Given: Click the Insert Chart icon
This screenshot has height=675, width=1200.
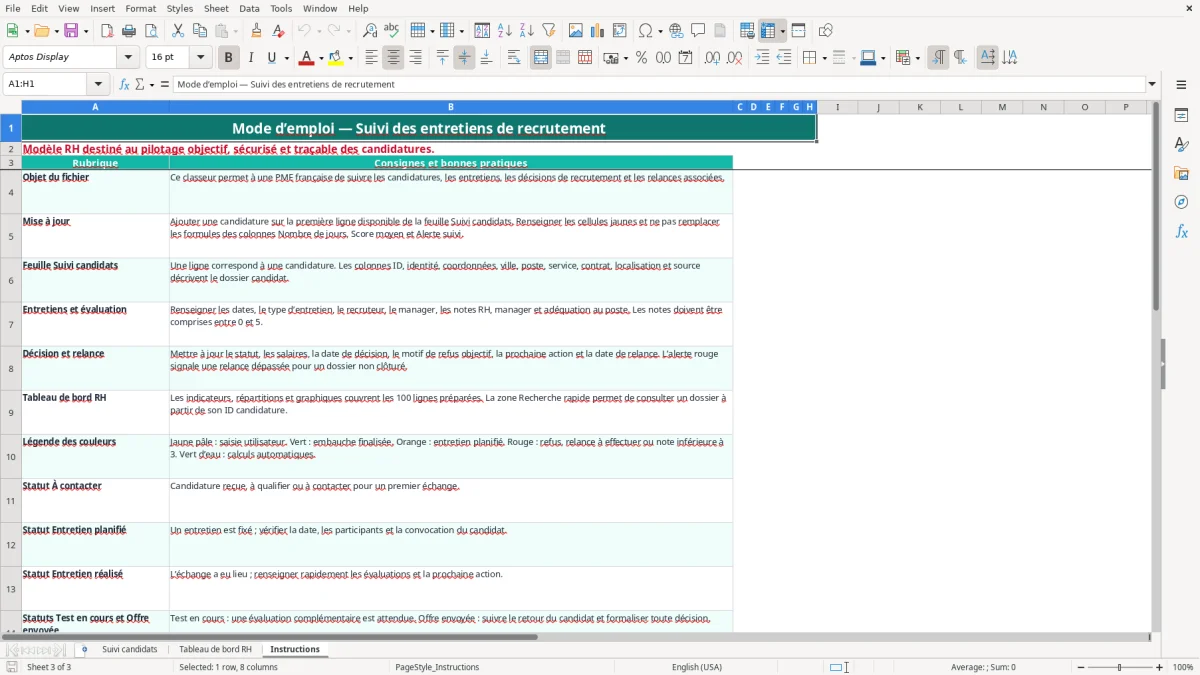Looking at the screenshot, I should [597, 31].
